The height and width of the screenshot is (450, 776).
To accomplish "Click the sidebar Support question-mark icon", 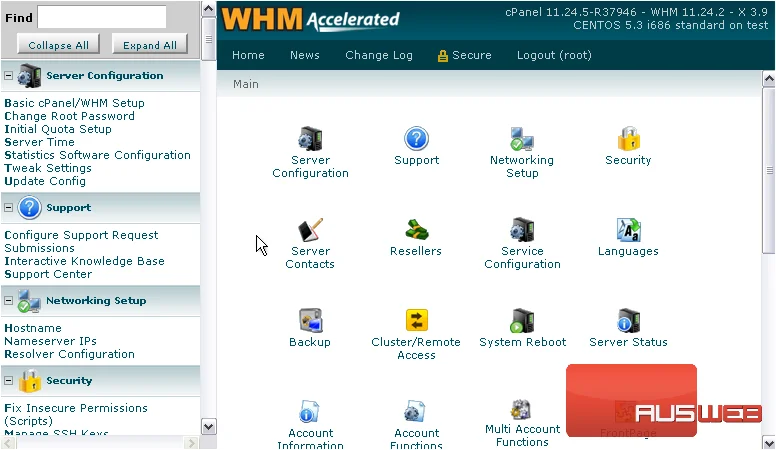I will pyautogui.click(x=29, y=207).
